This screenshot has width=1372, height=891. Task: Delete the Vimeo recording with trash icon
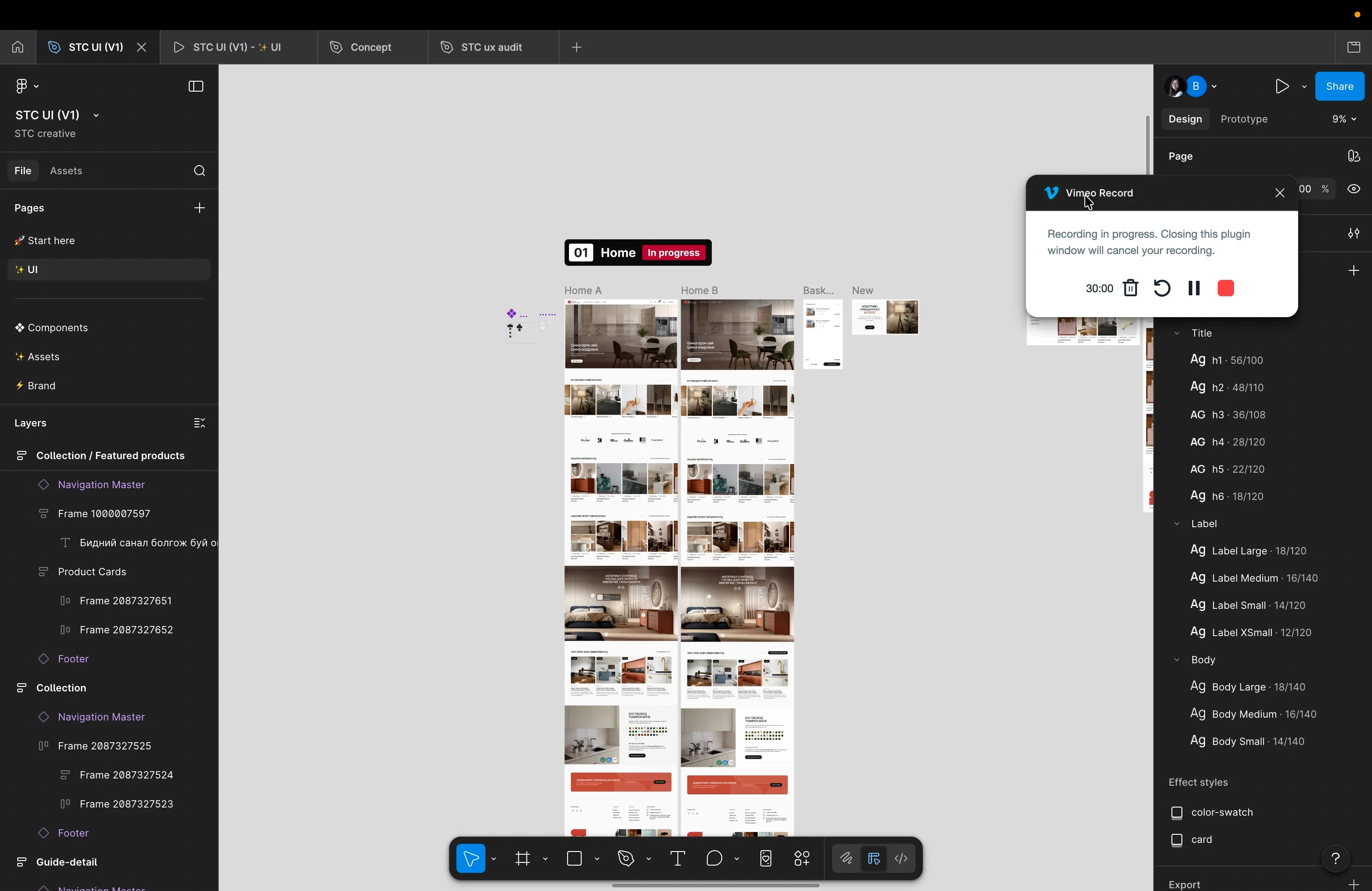[1131, 288]
